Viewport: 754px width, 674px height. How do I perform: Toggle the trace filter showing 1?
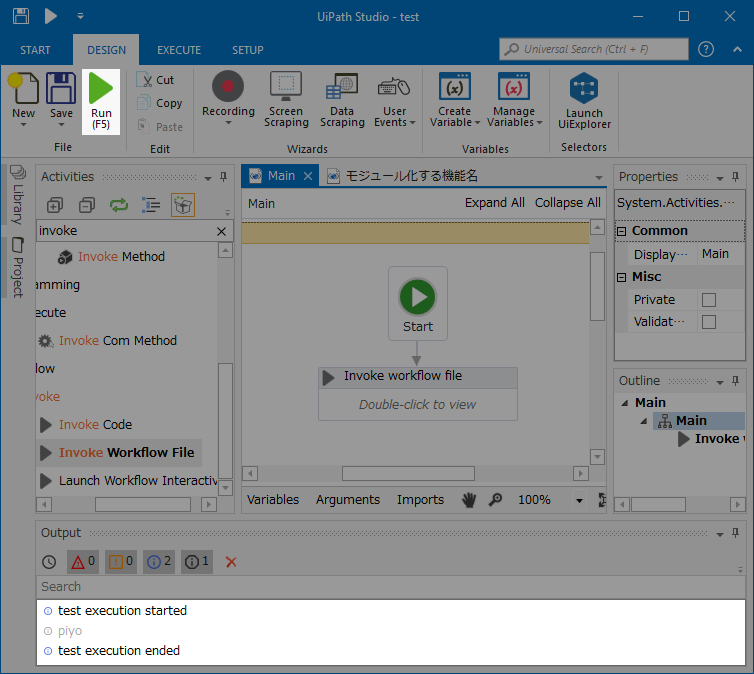tap(197, 562)
